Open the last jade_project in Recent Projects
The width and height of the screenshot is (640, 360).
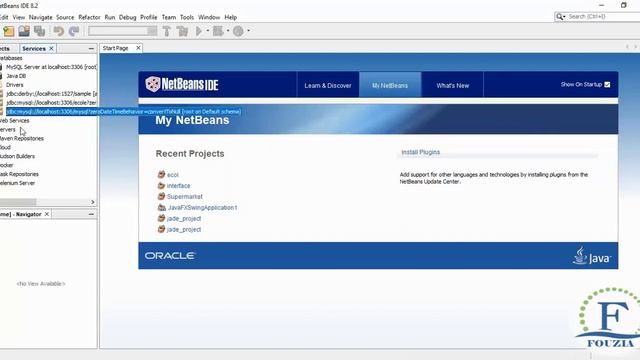(x=184, y=230)
